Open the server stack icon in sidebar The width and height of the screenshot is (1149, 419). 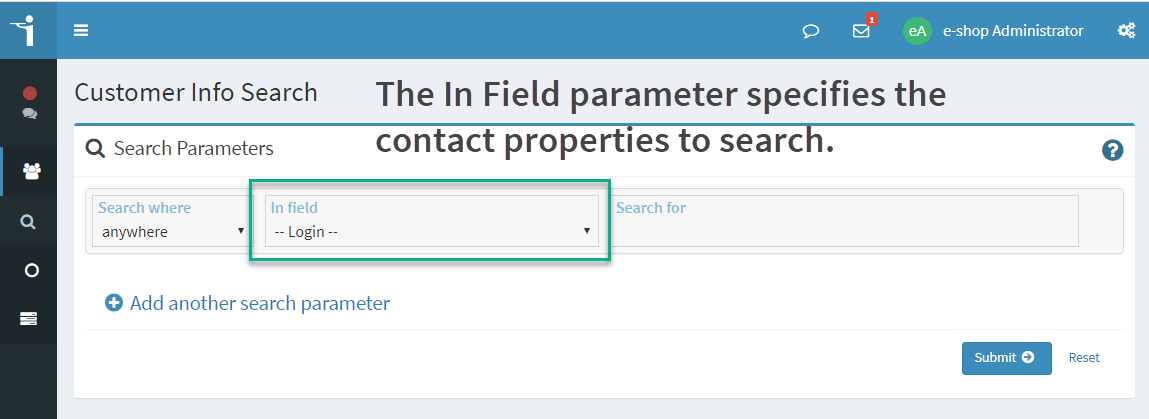(x=29, y=319)
